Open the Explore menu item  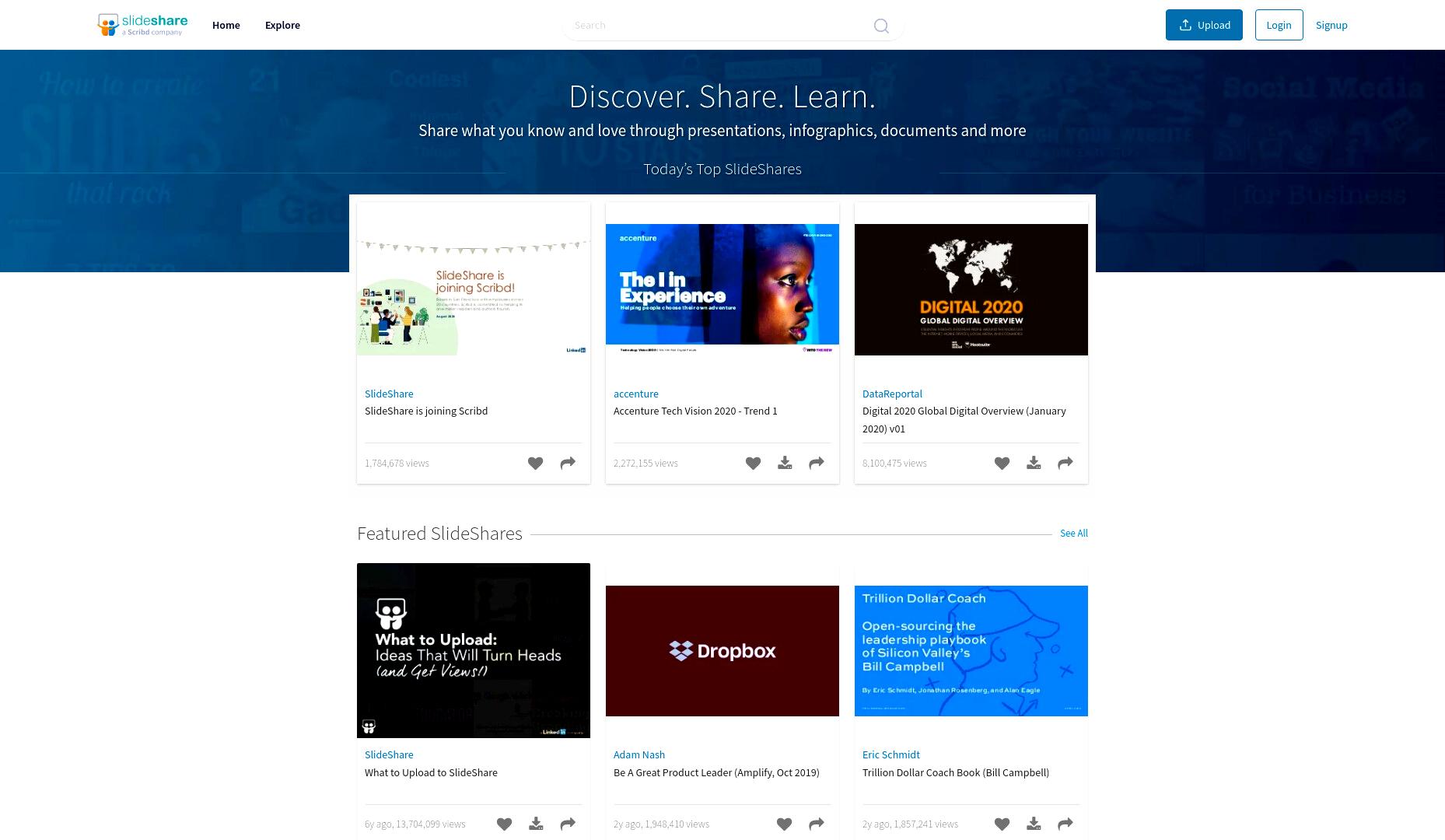coord(282,25)
